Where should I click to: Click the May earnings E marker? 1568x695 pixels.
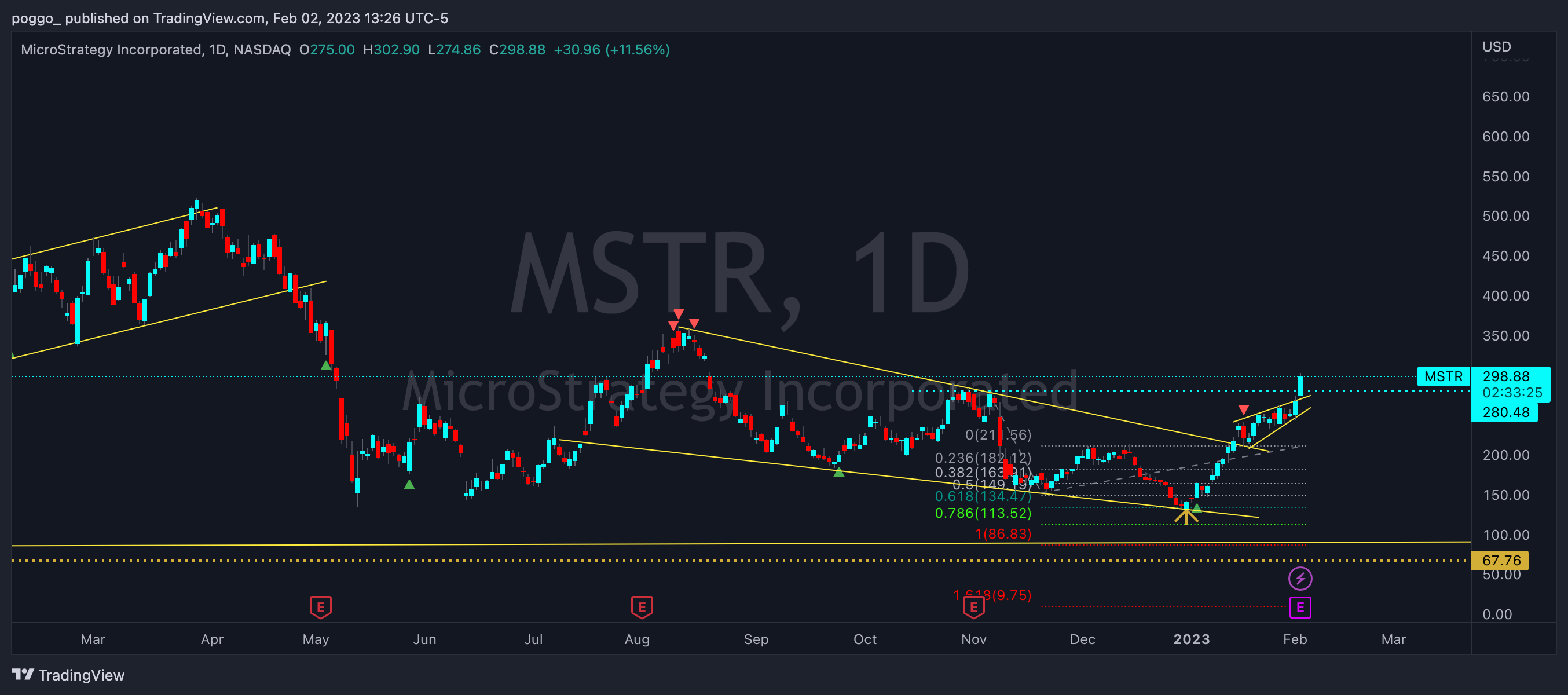click(x=321, y=607)
